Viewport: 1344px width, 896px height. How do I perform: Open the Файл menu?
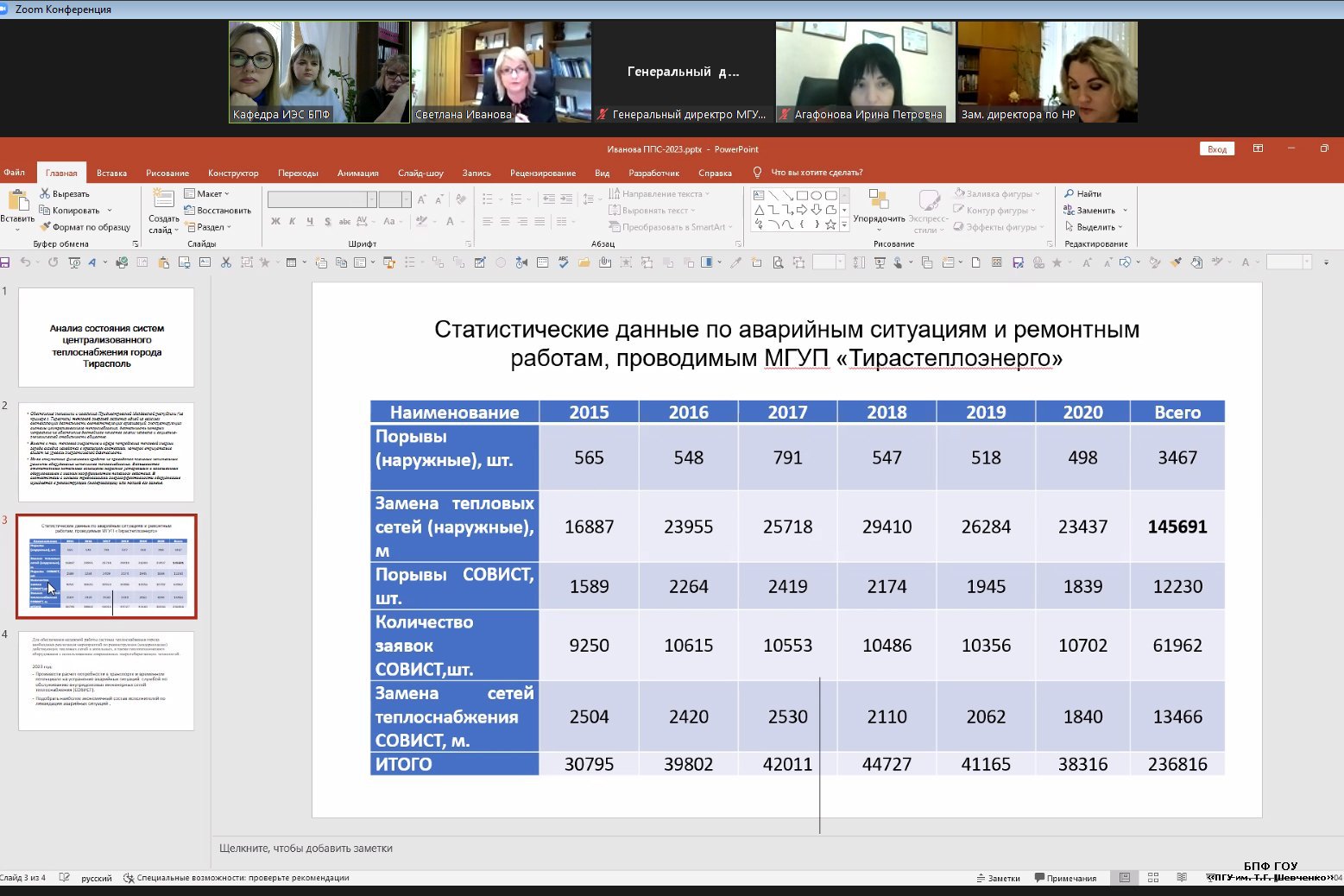point(14,173)
